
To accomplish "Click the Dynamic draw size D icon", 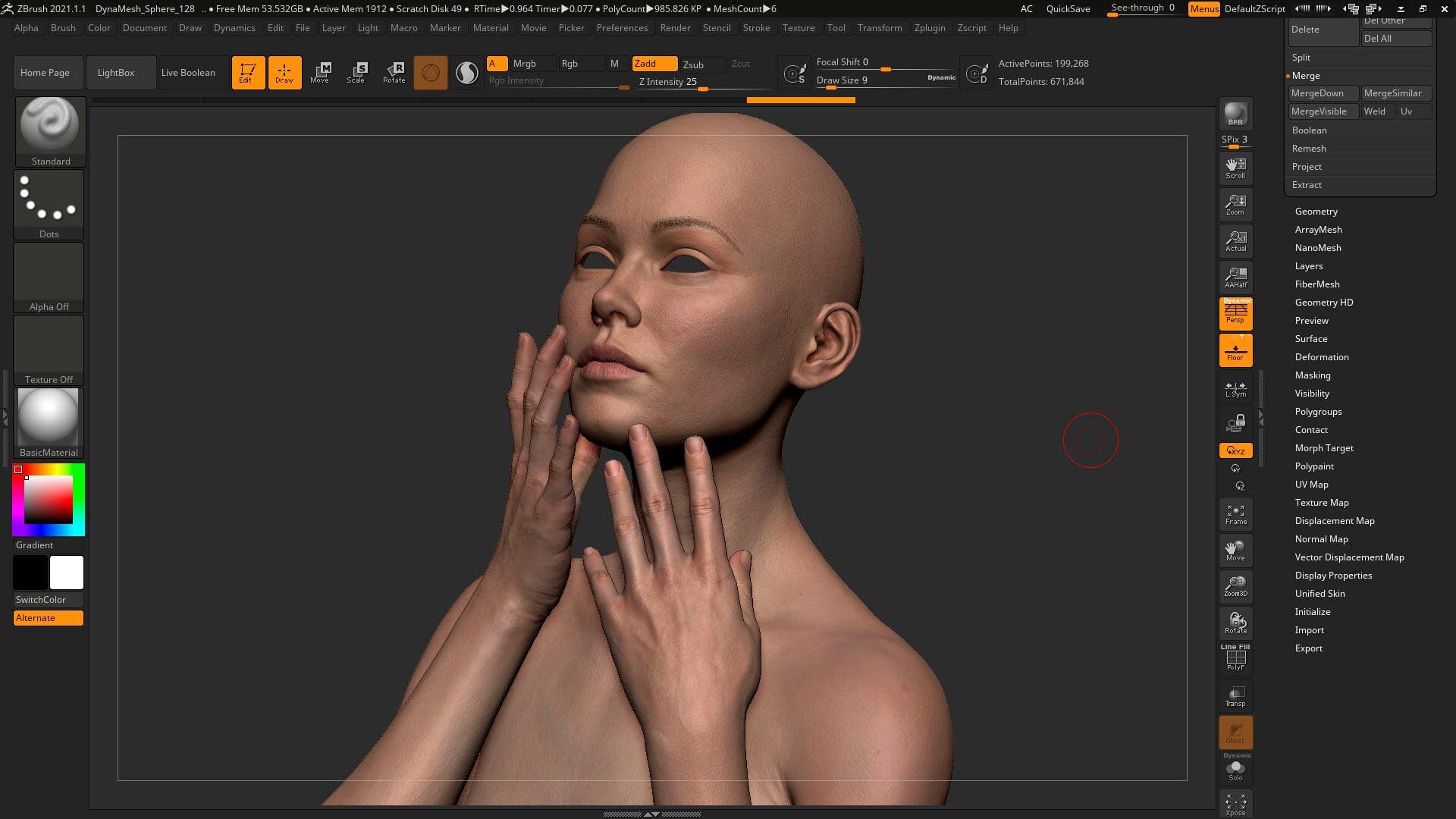I will tap(977, 74).
